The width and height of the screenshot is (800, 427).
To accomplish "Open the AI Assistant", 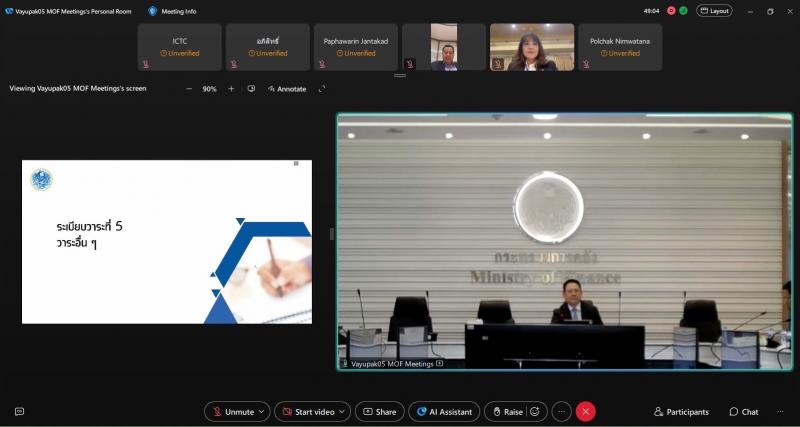I will click(x=444, y=412).
